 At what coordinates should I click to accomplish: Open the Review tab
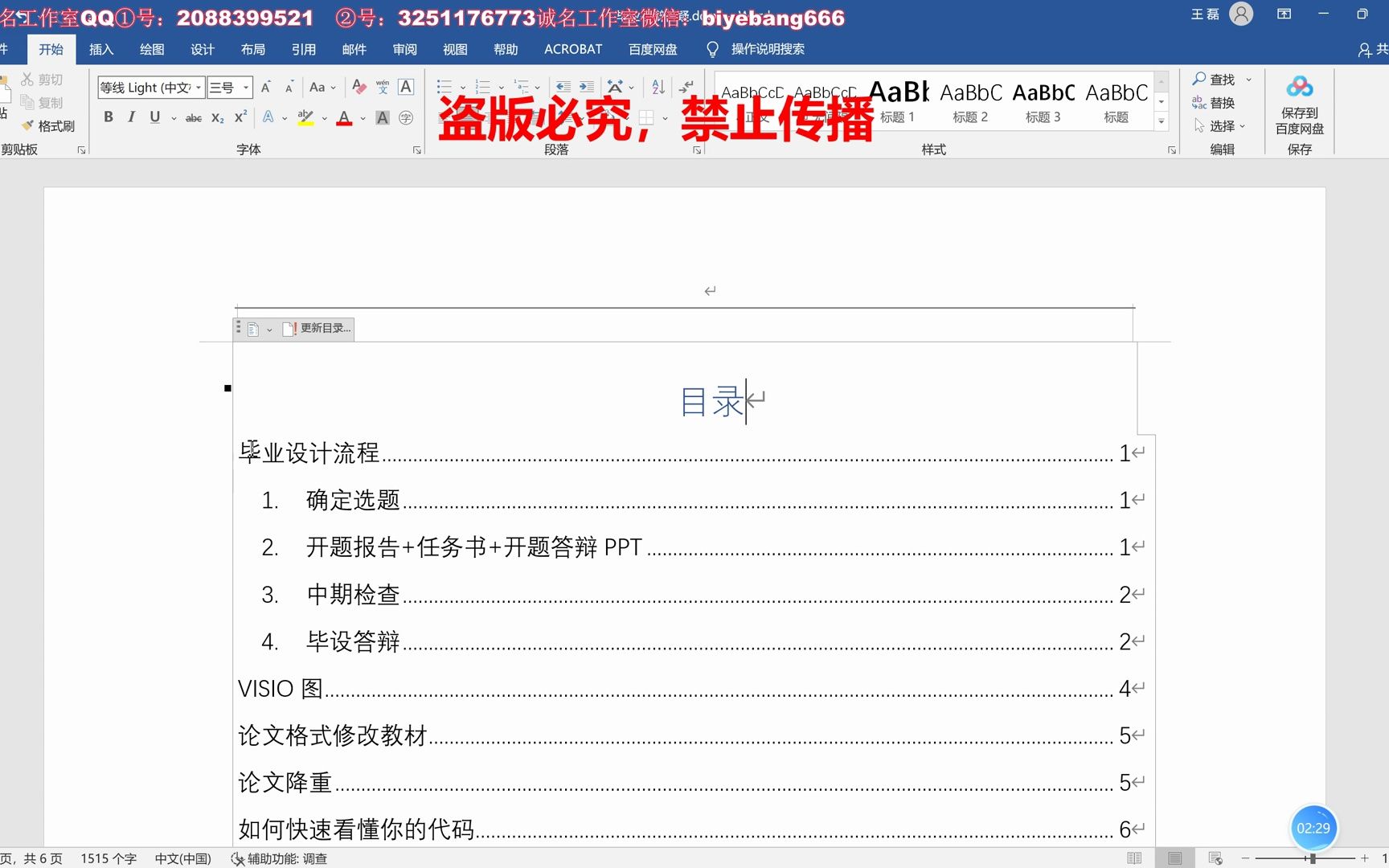point(405,49)
